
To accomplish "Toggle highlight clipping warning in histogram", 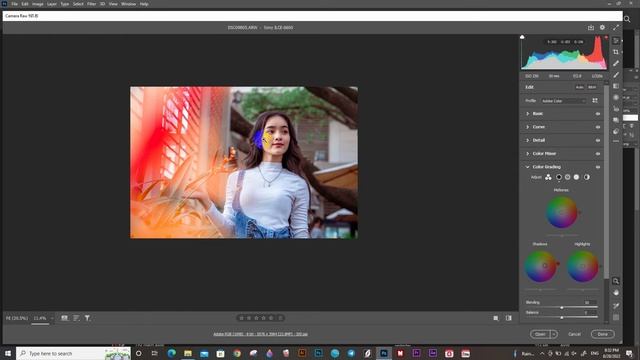I will tap(606, 37).
